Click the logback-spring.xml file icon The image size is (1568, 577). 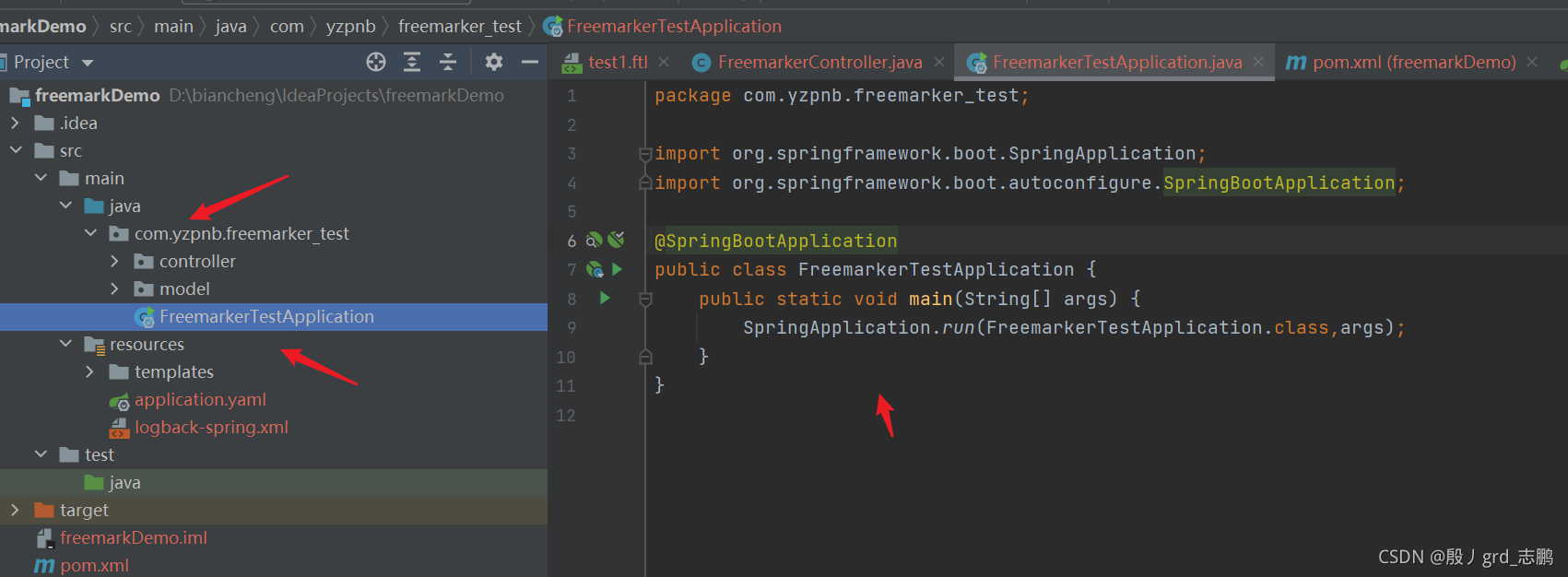coord(119,428)
